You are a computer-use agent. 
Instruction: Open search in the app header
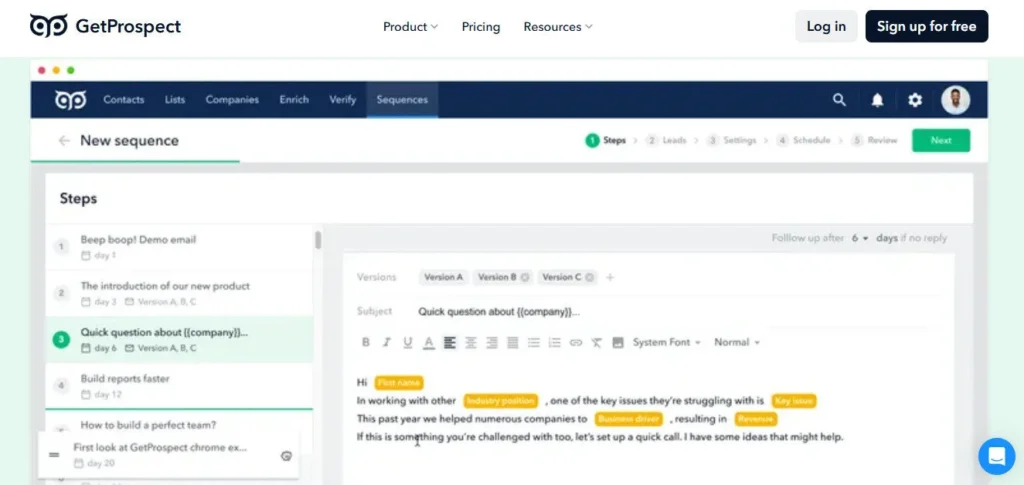pyautogui.click(x=839, y=100)
